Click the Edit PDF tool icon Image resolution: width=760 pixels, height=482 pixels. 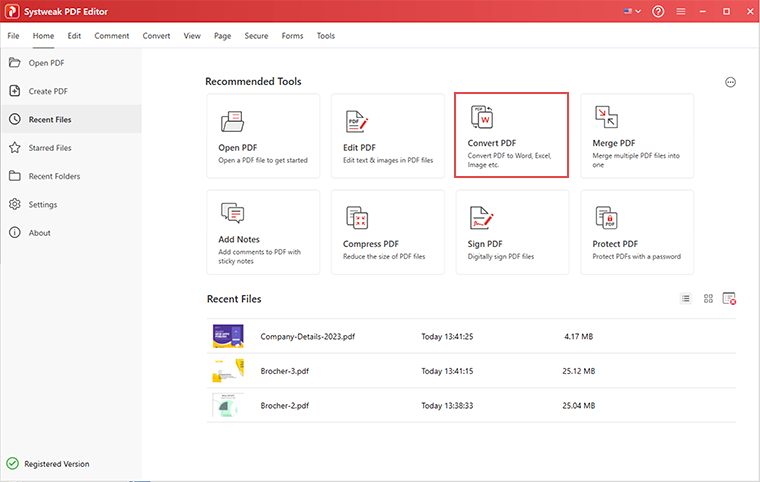pyautogui.click(x=357, y=122)
